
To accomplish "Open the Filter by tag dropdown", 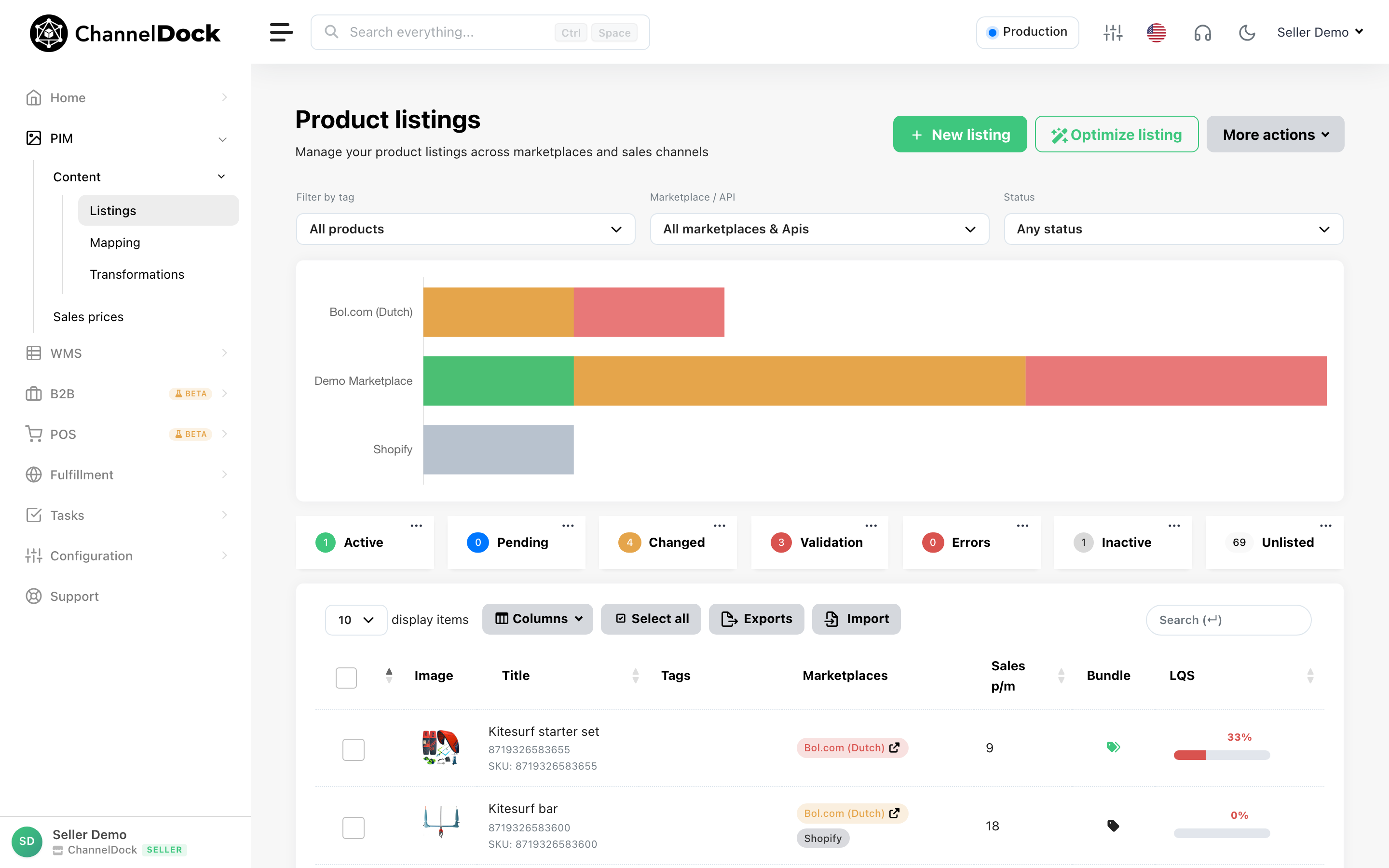I will (465, 229).
